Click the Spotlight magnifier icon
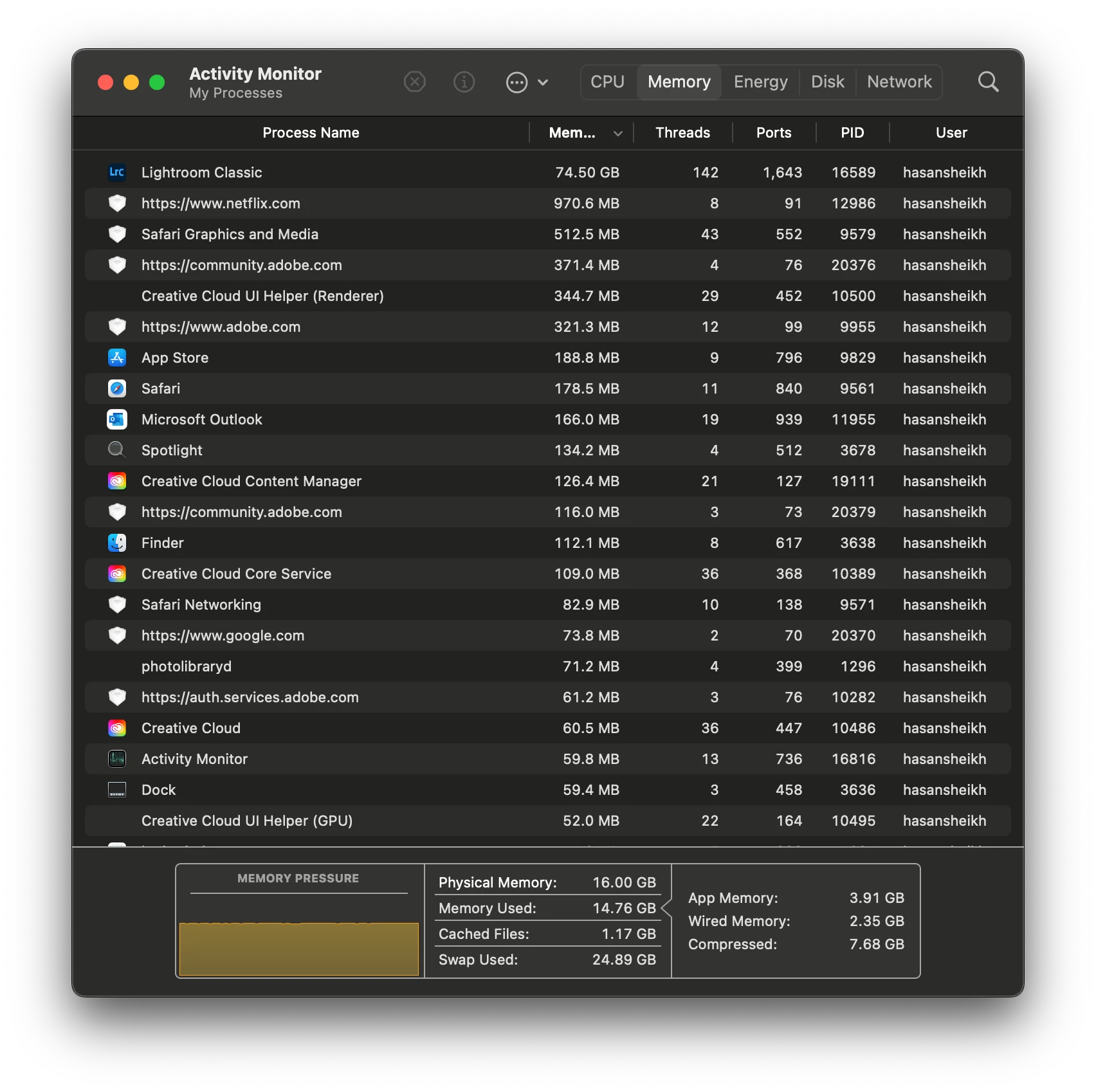The image size is (1096, 1092). pos(117,450)
